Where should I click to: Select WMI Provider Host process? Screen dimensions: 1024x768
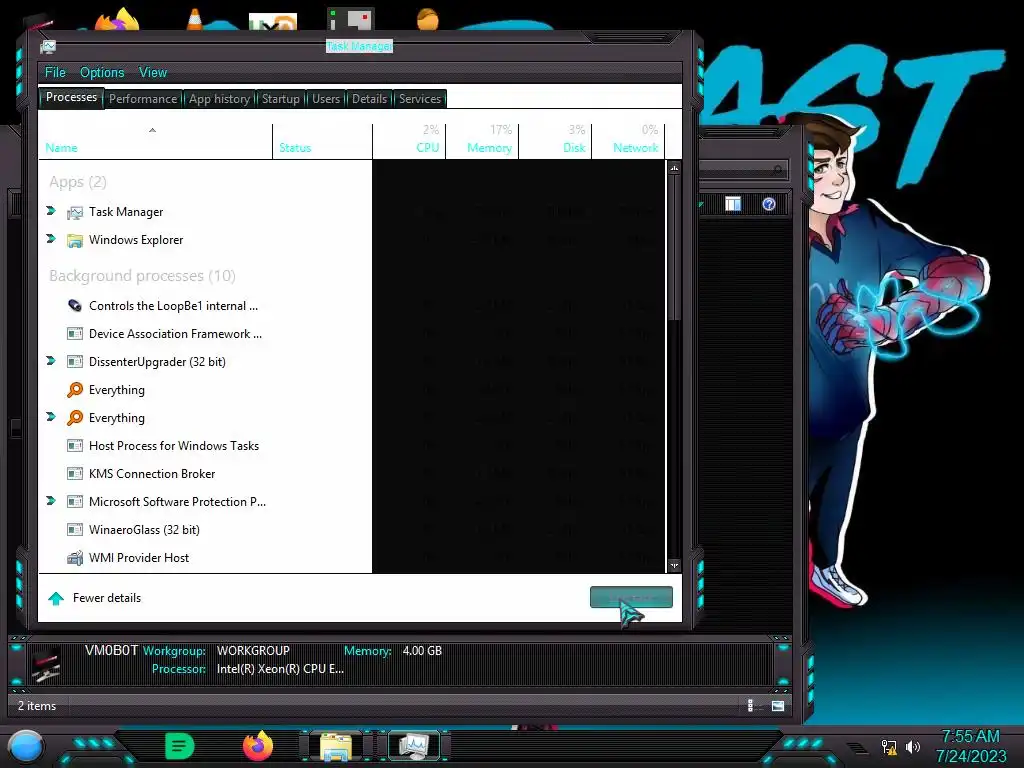[x=353, y=558]
